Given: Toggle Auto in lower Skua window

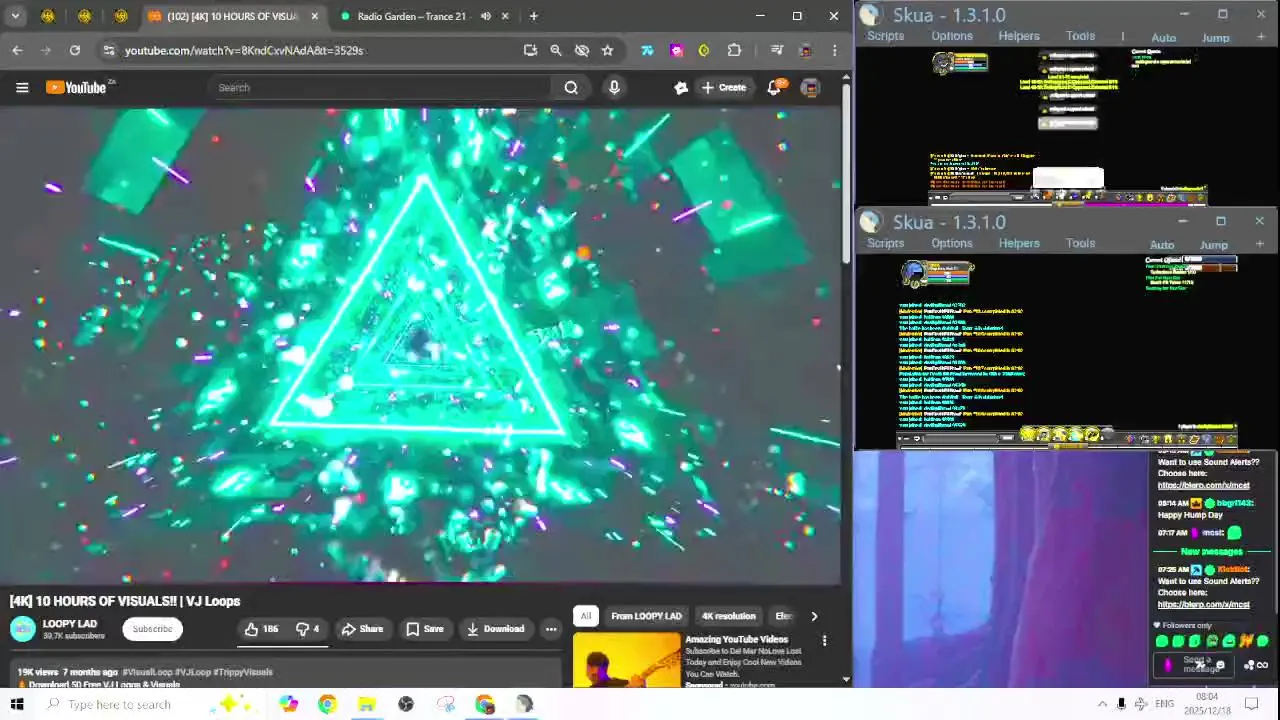Looking at the screenshot, I should 1162,245.
